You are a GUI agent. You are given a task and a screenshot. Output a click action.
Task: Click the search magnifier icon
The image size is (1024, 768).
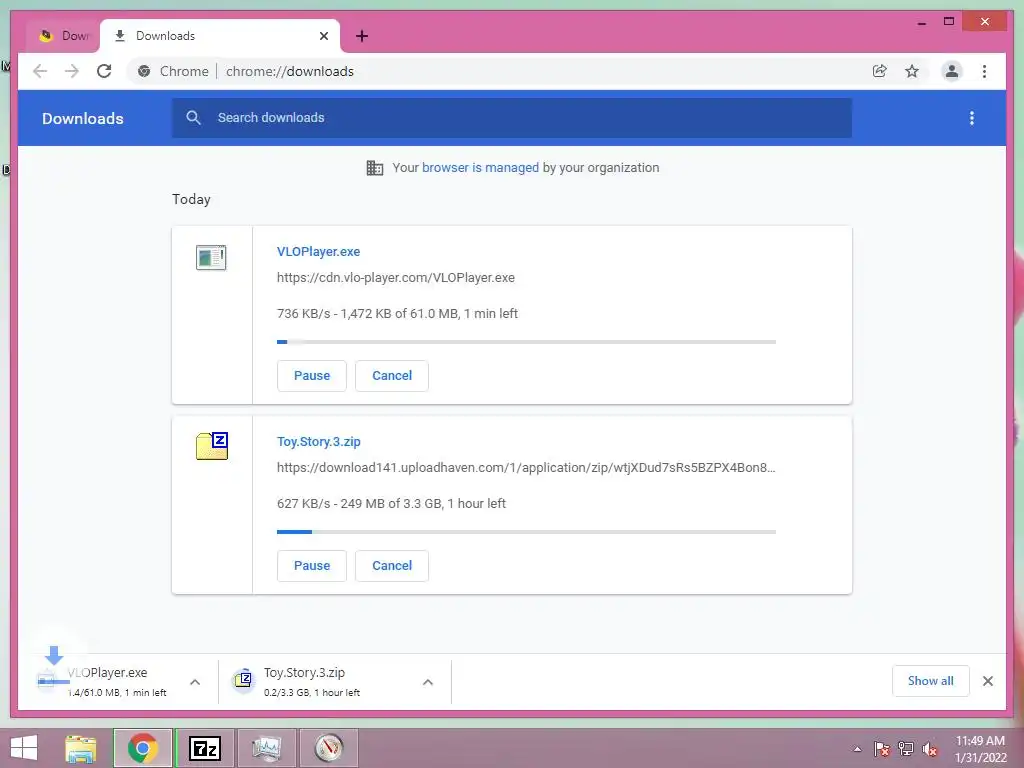(x=193, y=118)
